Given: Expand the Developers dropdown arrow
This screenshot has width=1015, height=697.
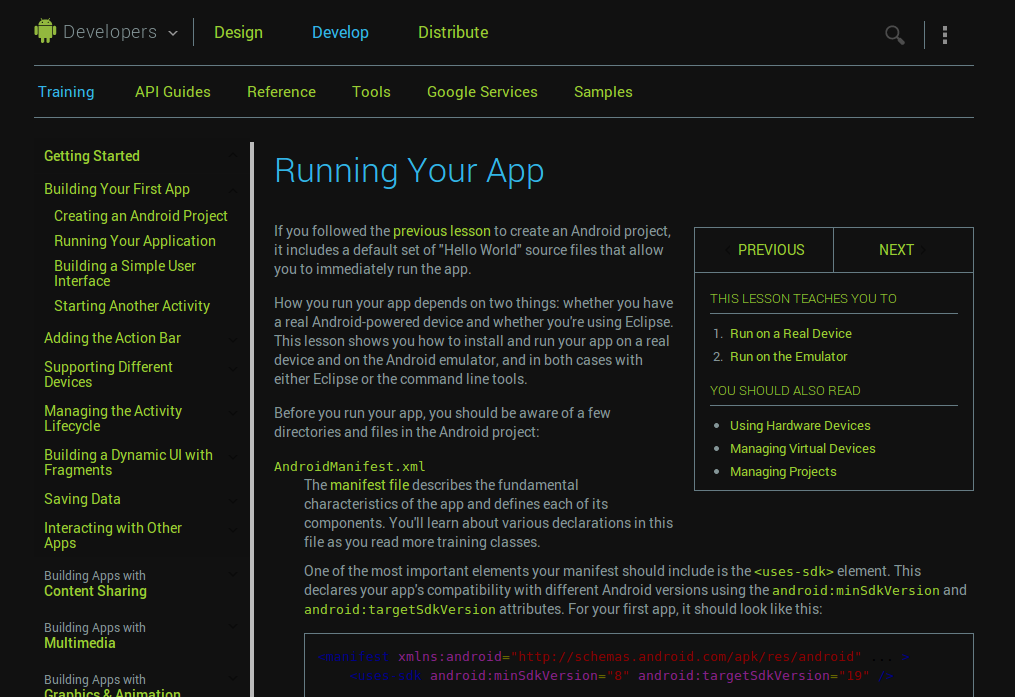Looking at the screenshot, I should tap(173, 33).
